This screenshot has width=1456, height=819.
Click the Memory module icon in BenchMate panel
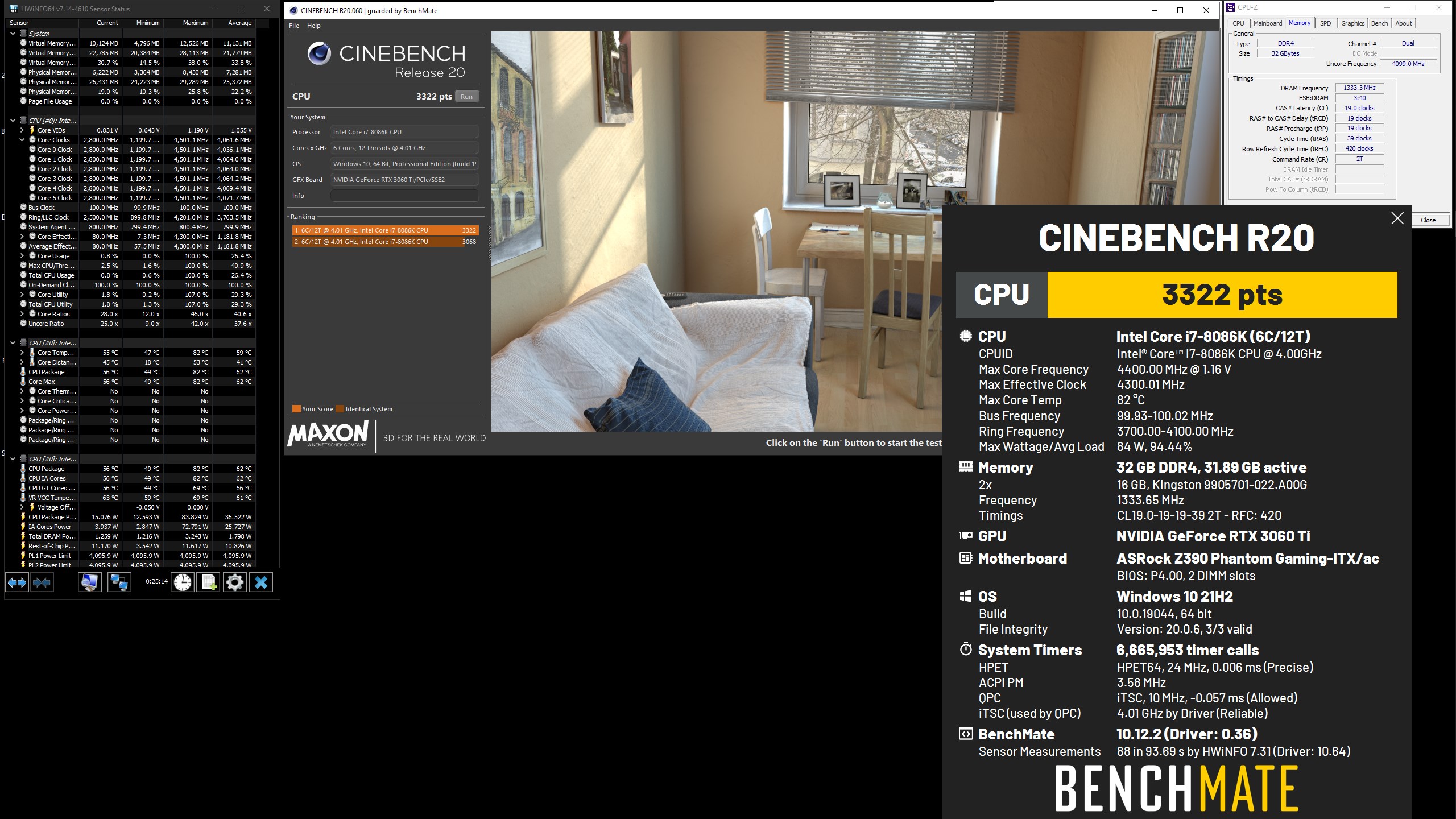pyautogui.click(x=966, y=467)
